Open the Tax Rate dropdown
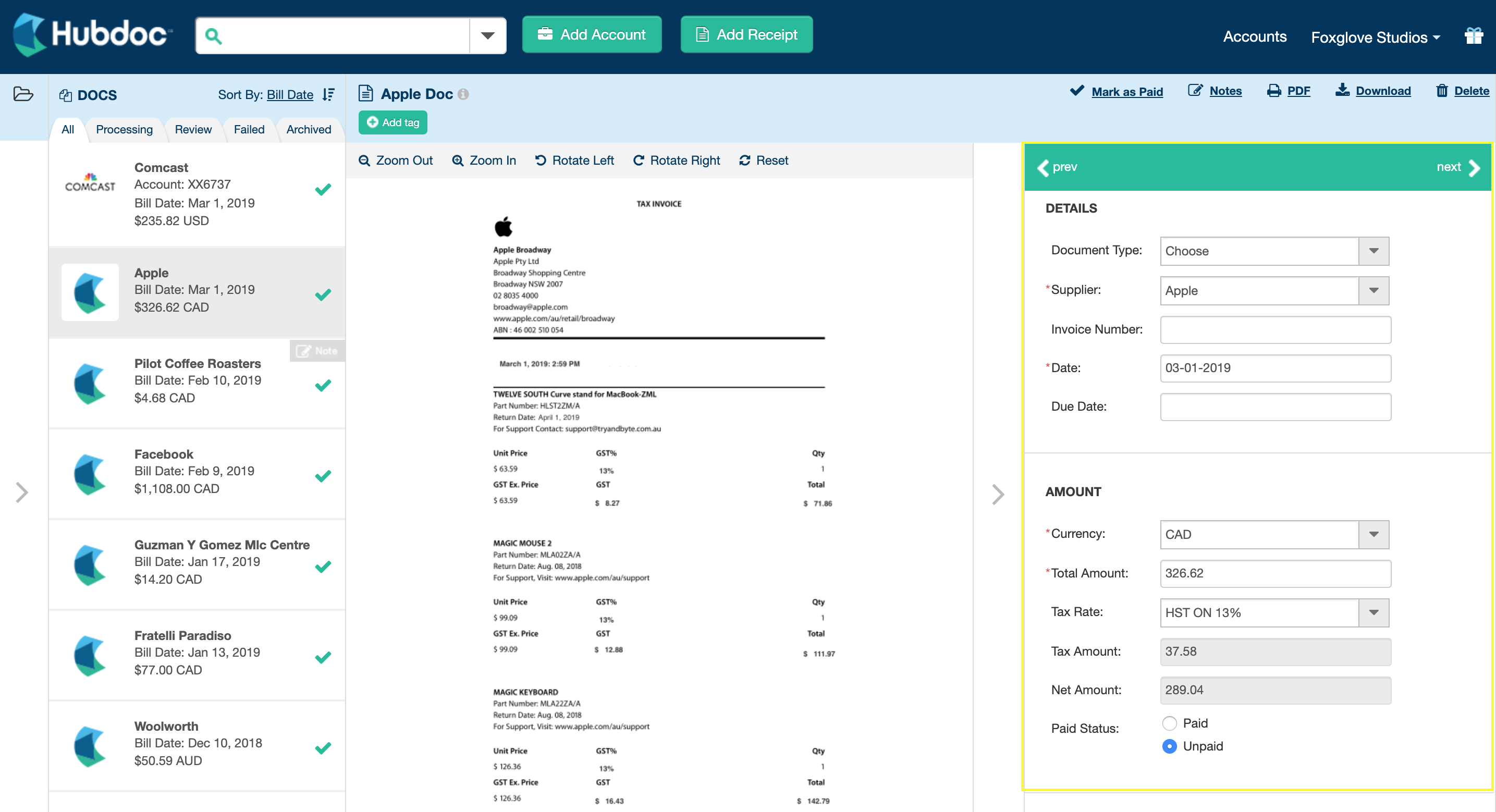Viewport: 1496px width, 812px height. pos(1274,613)
